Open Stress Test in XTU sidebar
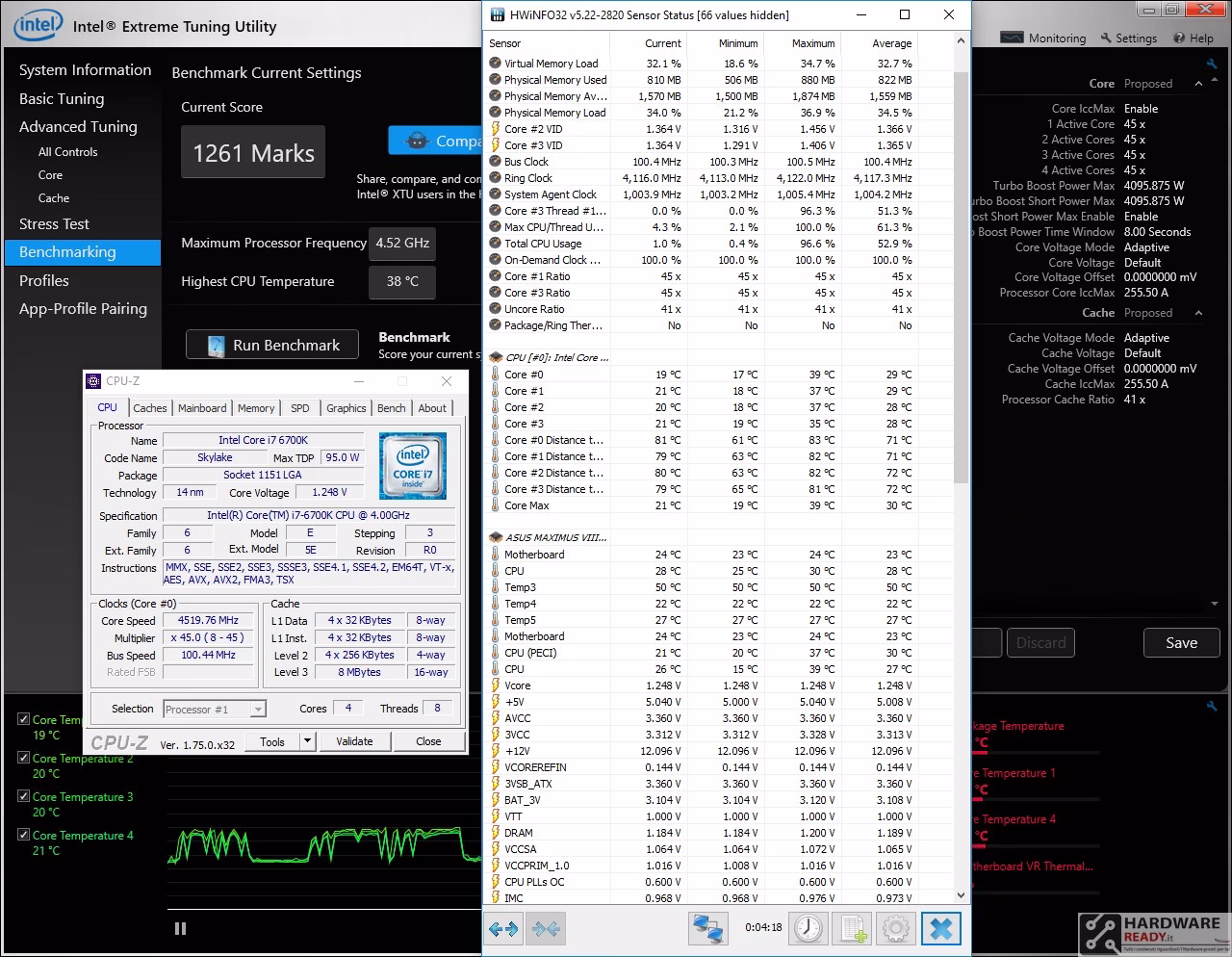The image size is (1232, 957). (54, 223)
